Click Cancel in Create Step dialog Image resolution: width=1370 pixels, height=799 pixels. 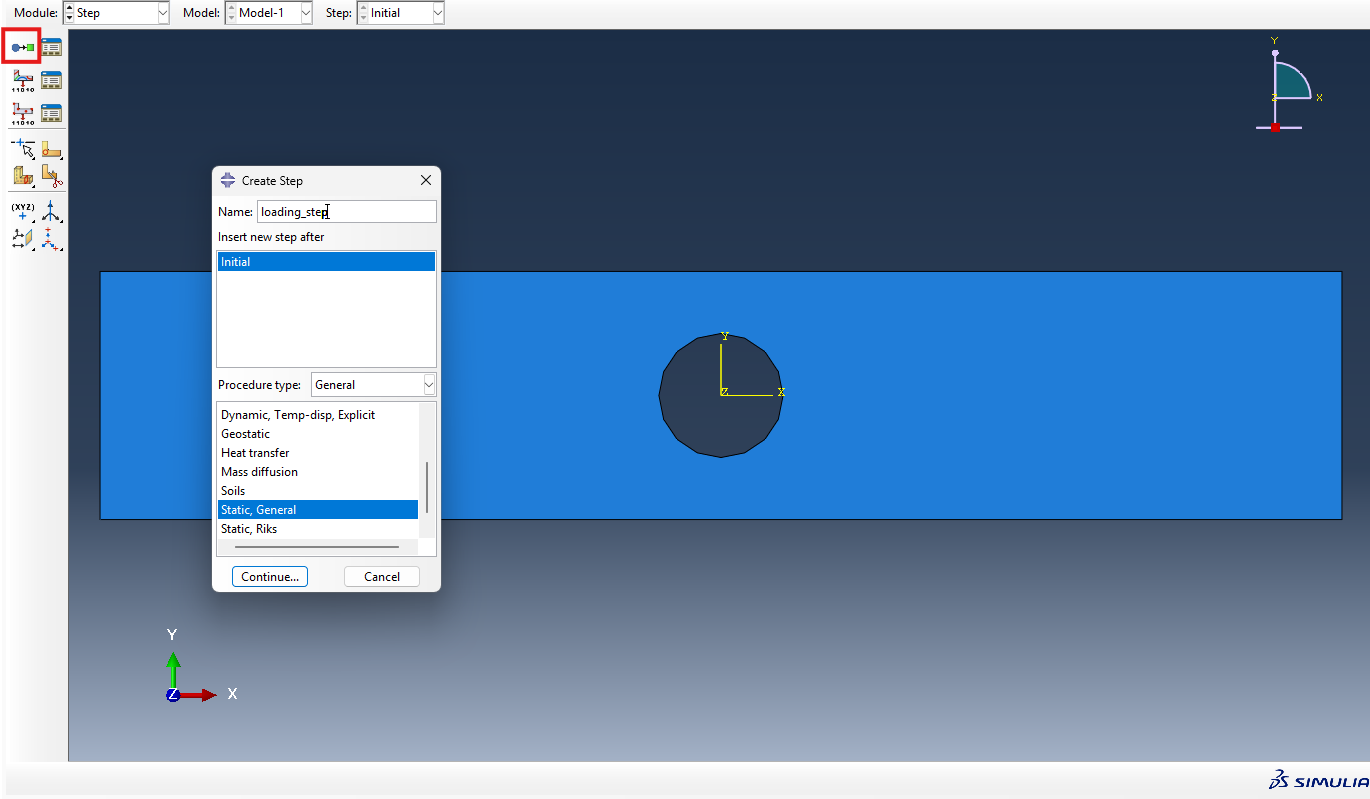point(381,577)
